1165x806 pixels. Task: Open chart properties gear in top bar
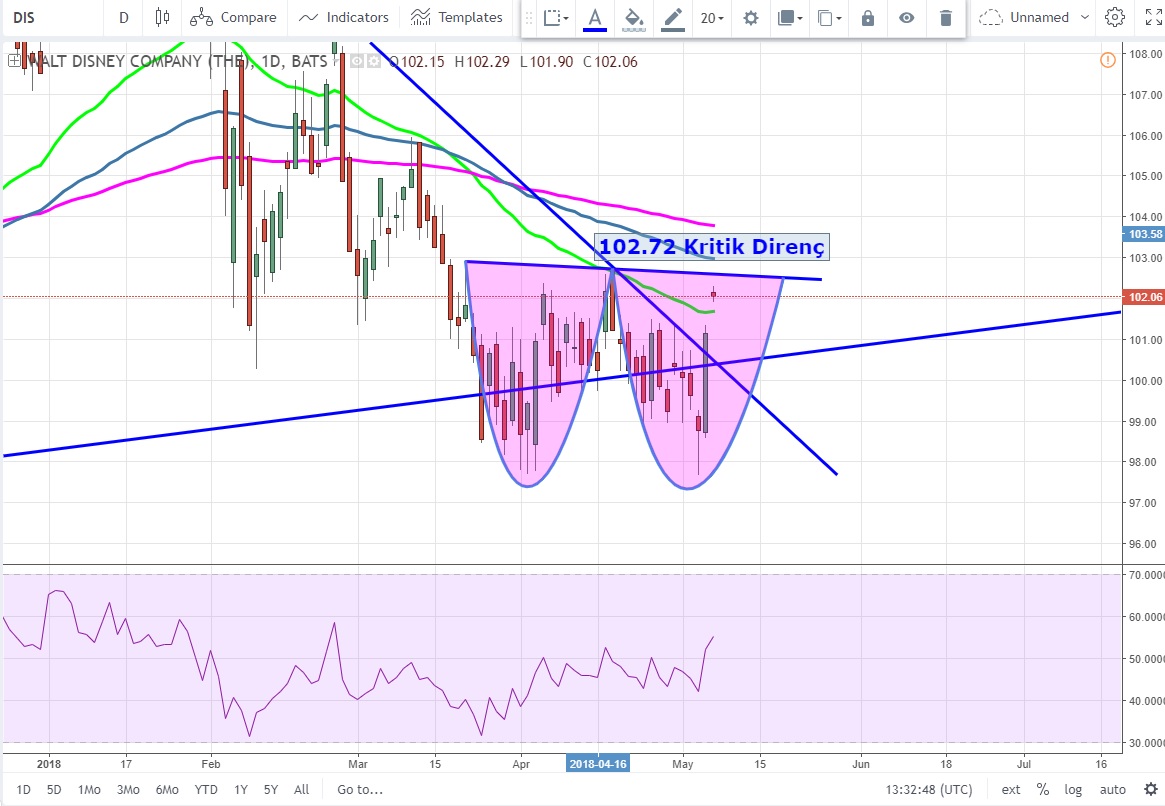point(1114,17)
